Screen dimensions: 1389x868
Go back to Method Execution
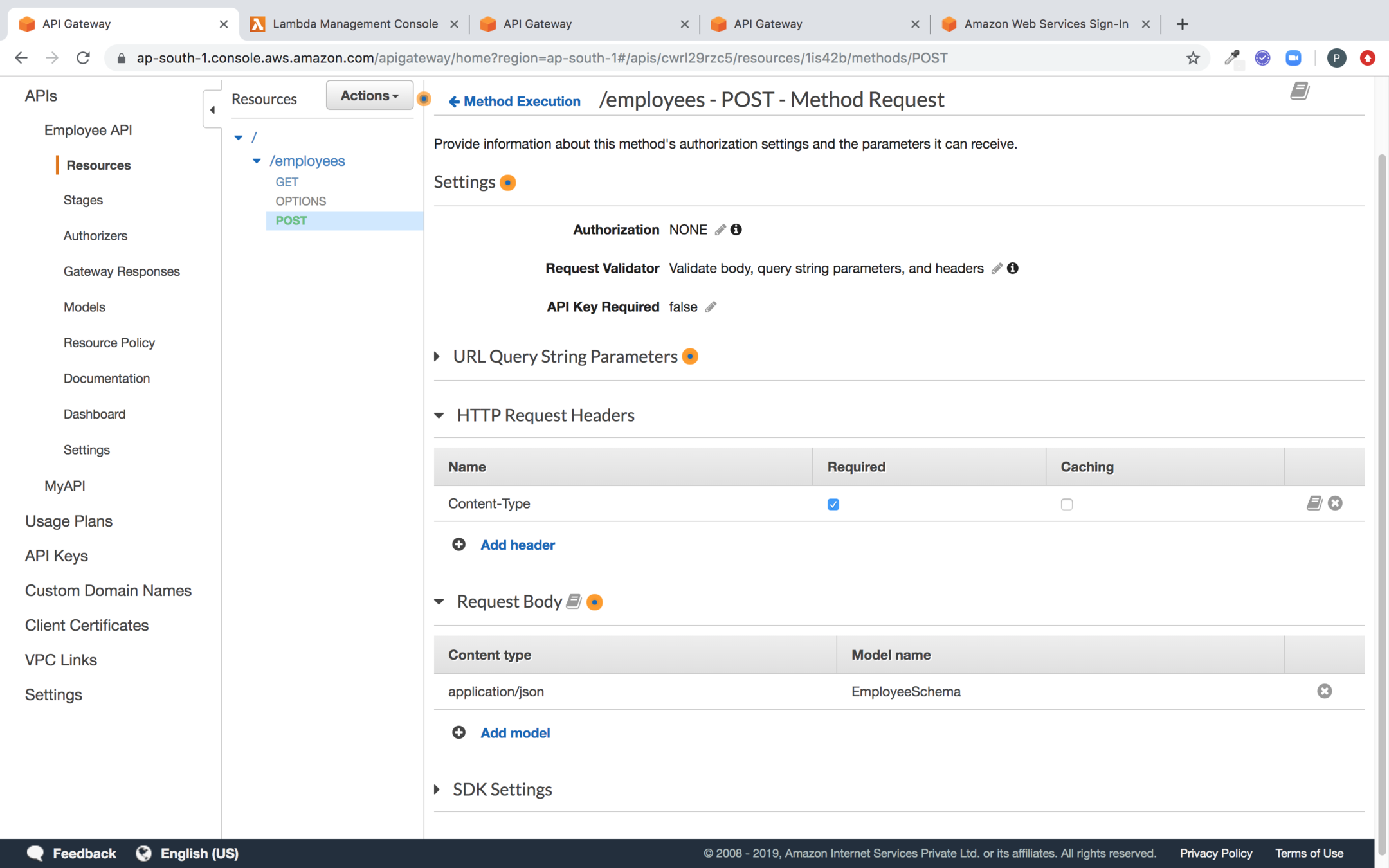coord(514,102)
